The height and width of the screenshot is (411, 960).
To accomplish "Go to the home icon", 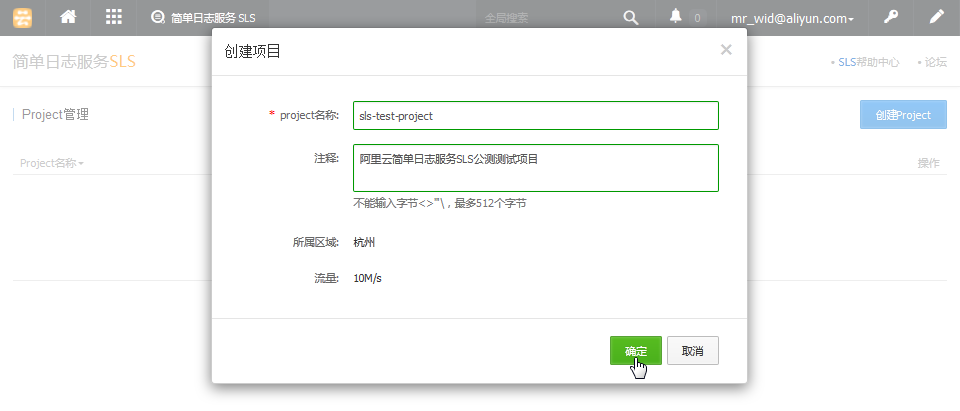I will [x=68, y=17].
